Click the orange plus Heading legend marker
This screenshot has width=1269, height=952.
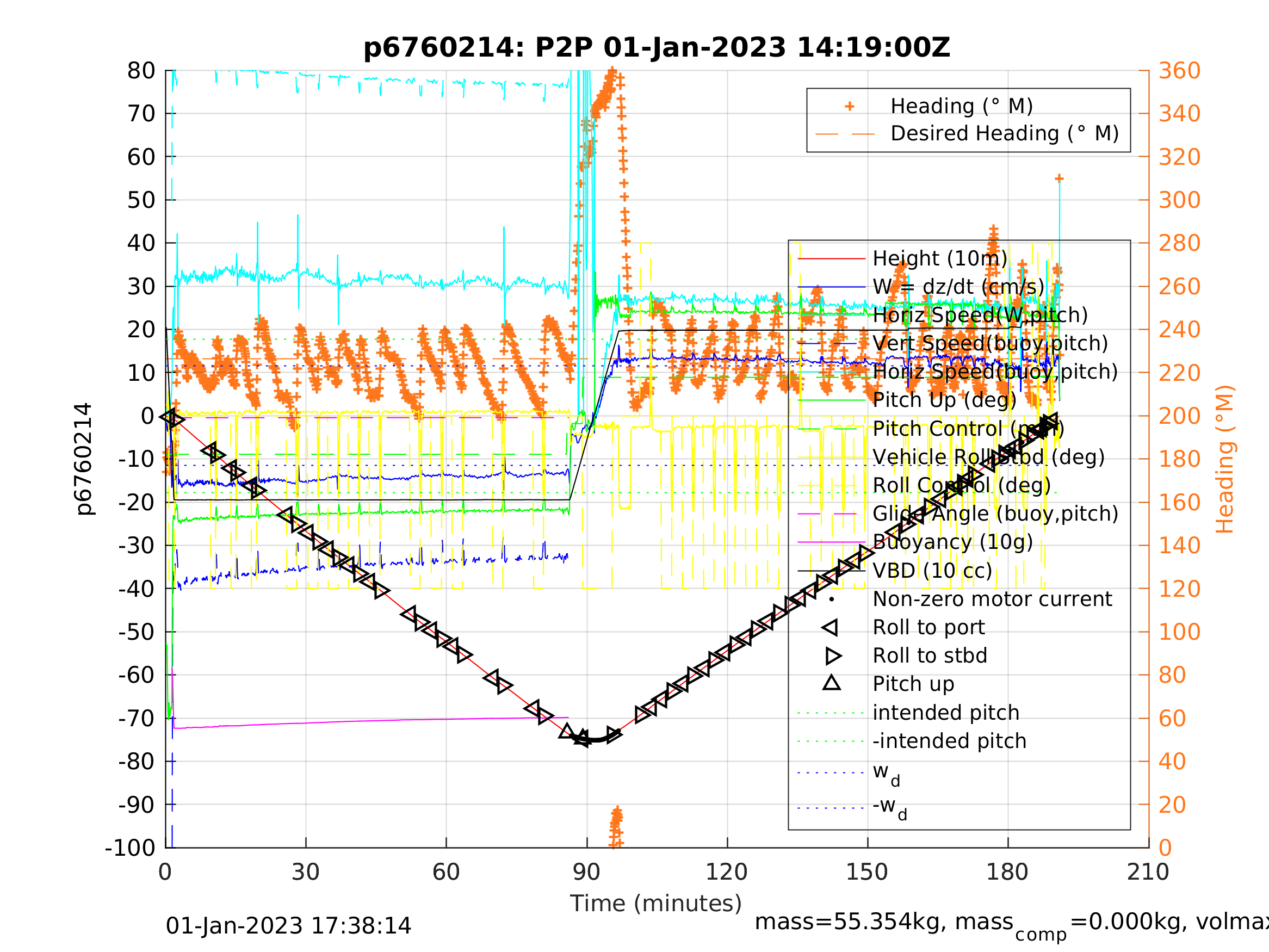(850, 106)
